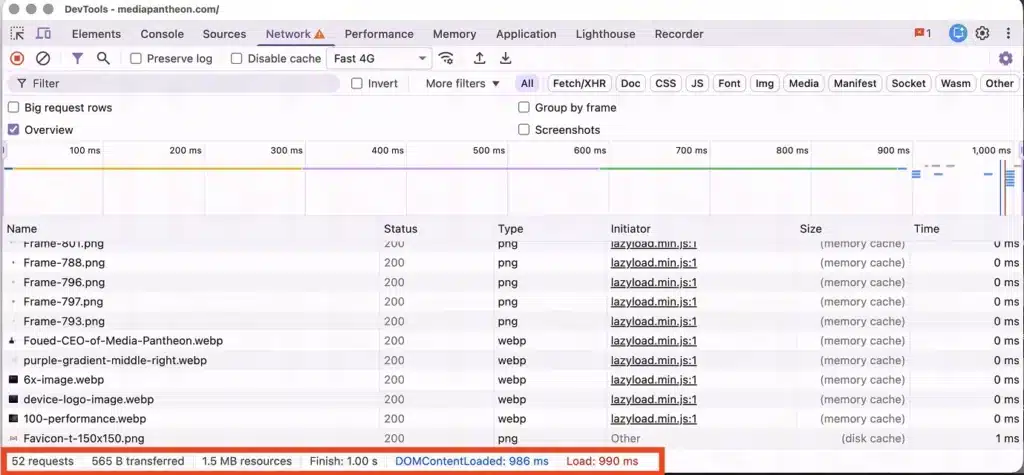Sort by the Status column header
1024x475 pixels.
click(400, 229)
